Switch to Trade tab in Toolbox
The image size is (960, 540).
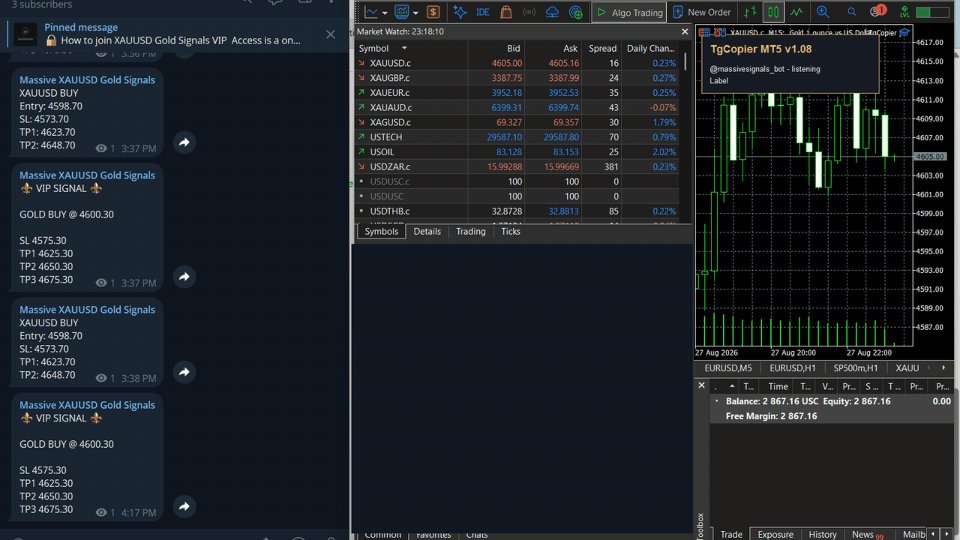tap(731, 534)
